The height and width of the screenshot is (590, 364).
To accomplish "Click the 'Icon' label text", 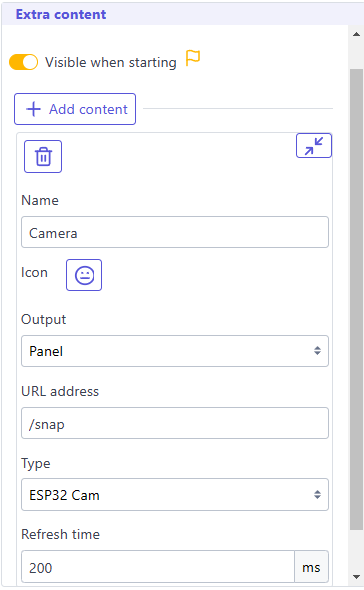I will (35, 272).
